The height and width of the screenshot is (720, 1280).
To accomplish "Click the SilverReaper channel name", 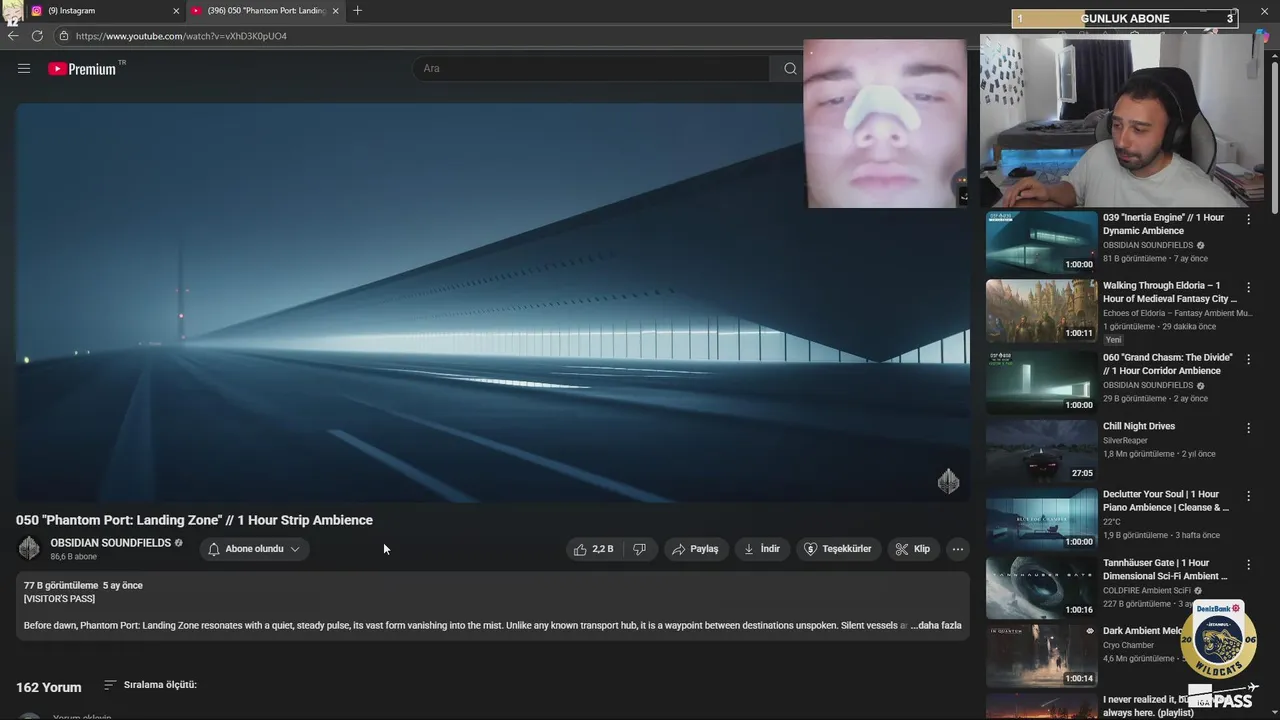I will pos(1125,440).
